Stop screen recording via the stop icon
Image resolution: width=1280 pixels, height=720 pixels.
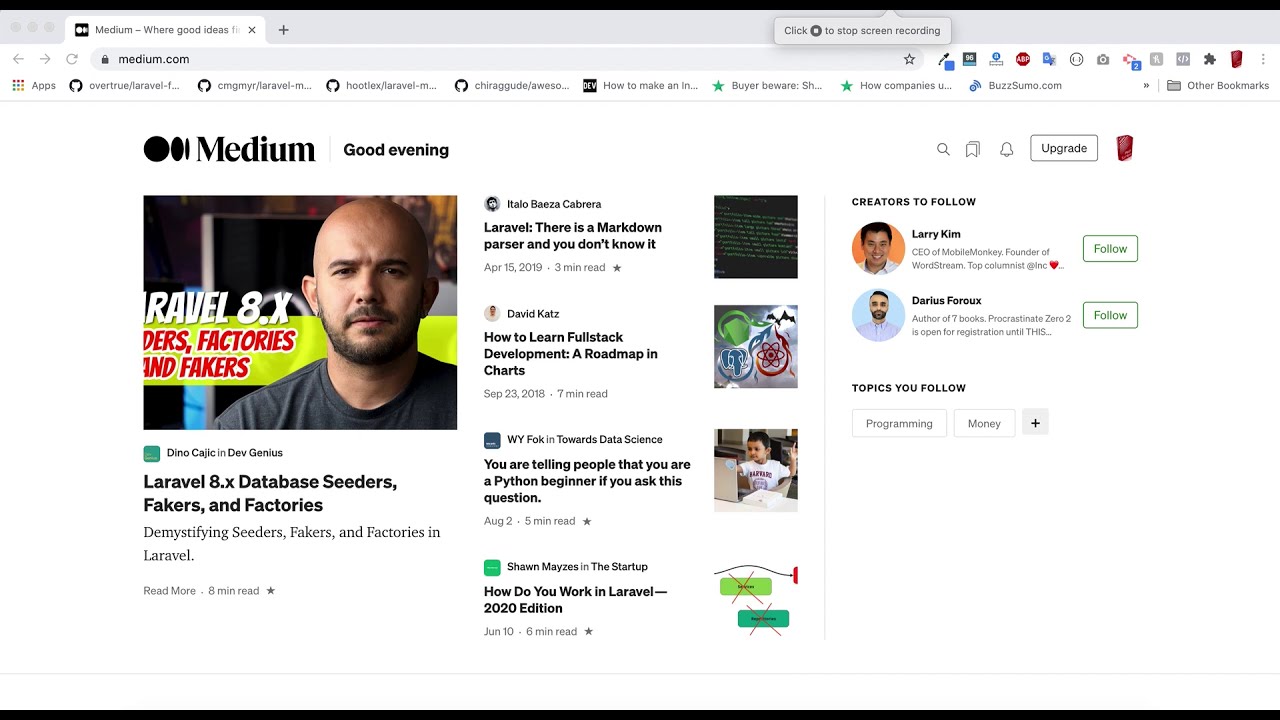click(816, 31)
